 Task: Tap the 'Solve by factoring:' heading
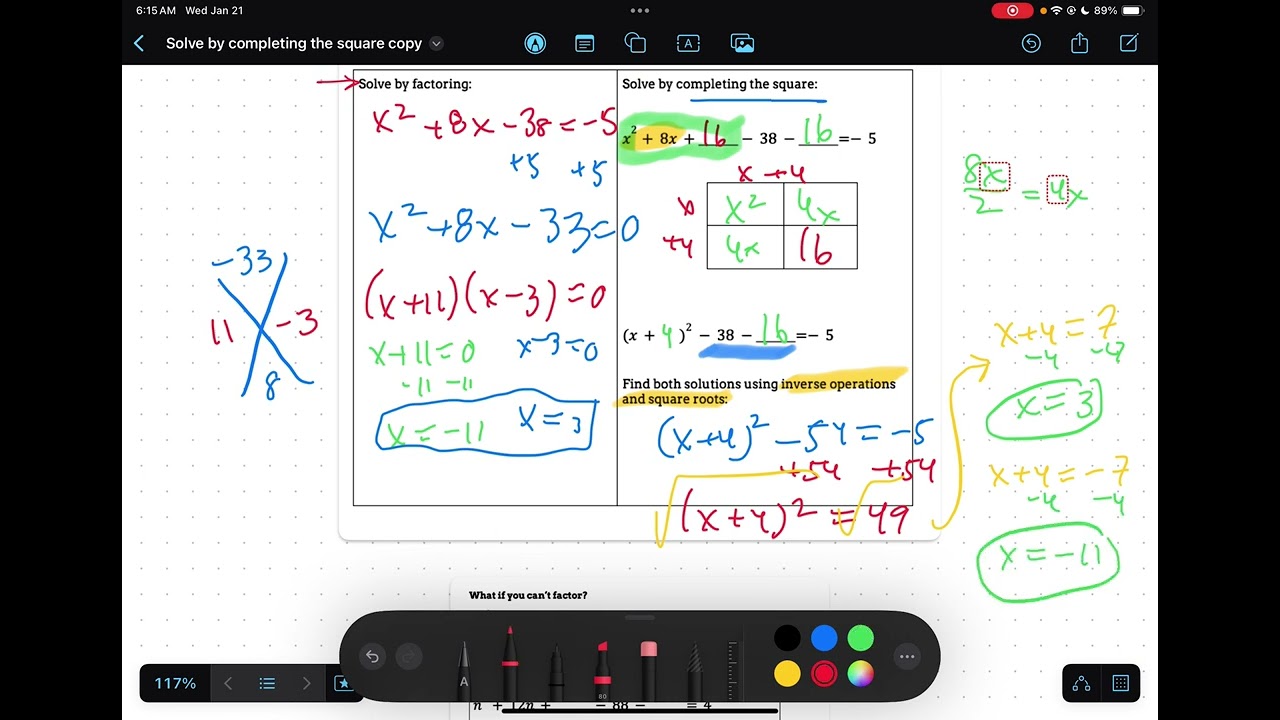pos(415,84)
